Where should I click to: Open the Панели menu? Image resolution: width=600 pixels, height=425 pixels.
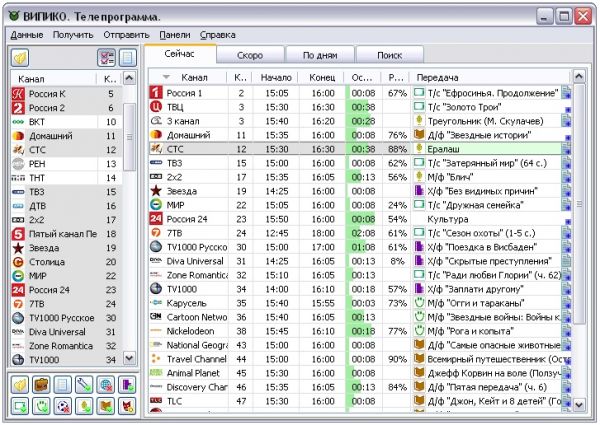(175, 35)
